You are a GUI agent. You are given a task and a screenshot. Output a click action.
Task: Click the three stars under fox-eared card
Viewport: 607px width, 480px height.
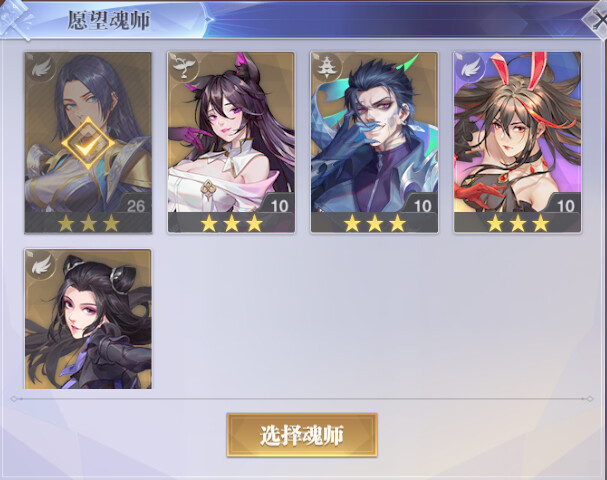(231, 223)
